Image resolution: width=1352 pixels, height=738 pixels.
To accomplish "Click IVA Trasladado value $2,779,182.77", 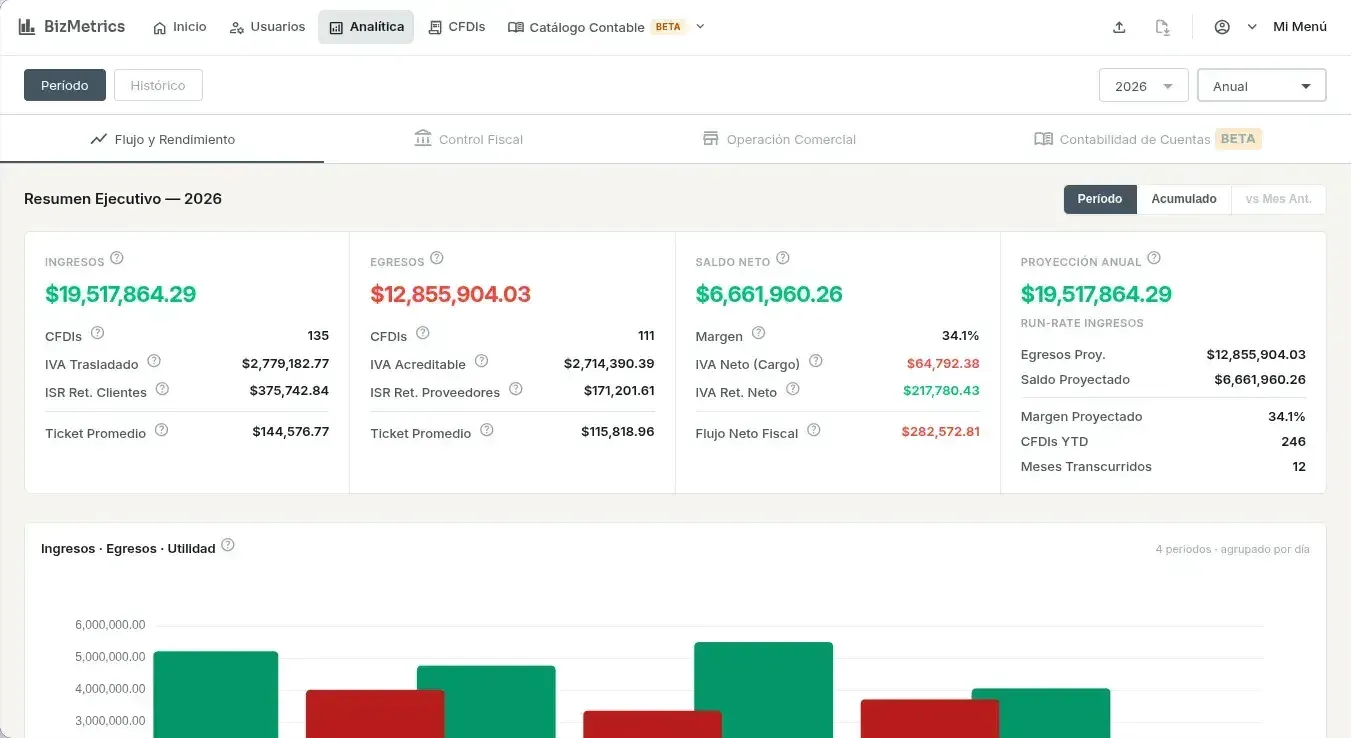I will (285, 363).
